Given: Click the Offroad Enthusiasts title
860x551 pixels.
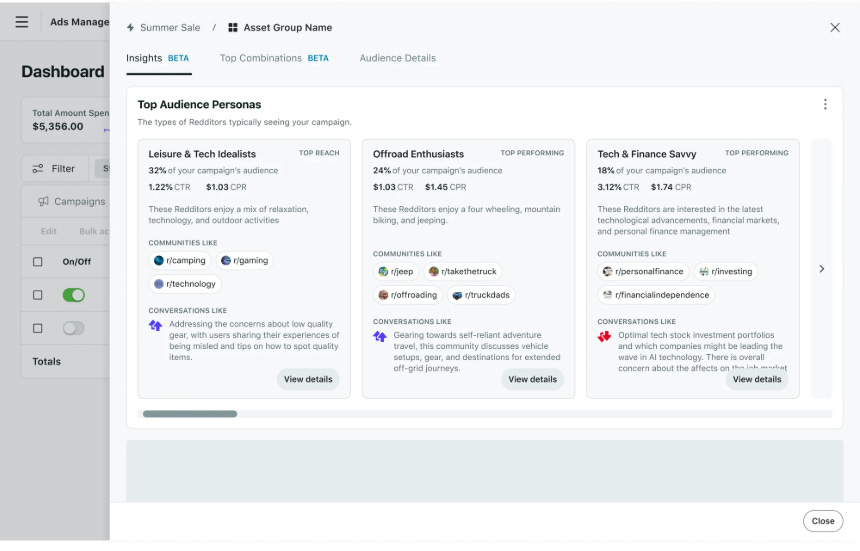Looking at the screenshot, I should tap(418, 154).
